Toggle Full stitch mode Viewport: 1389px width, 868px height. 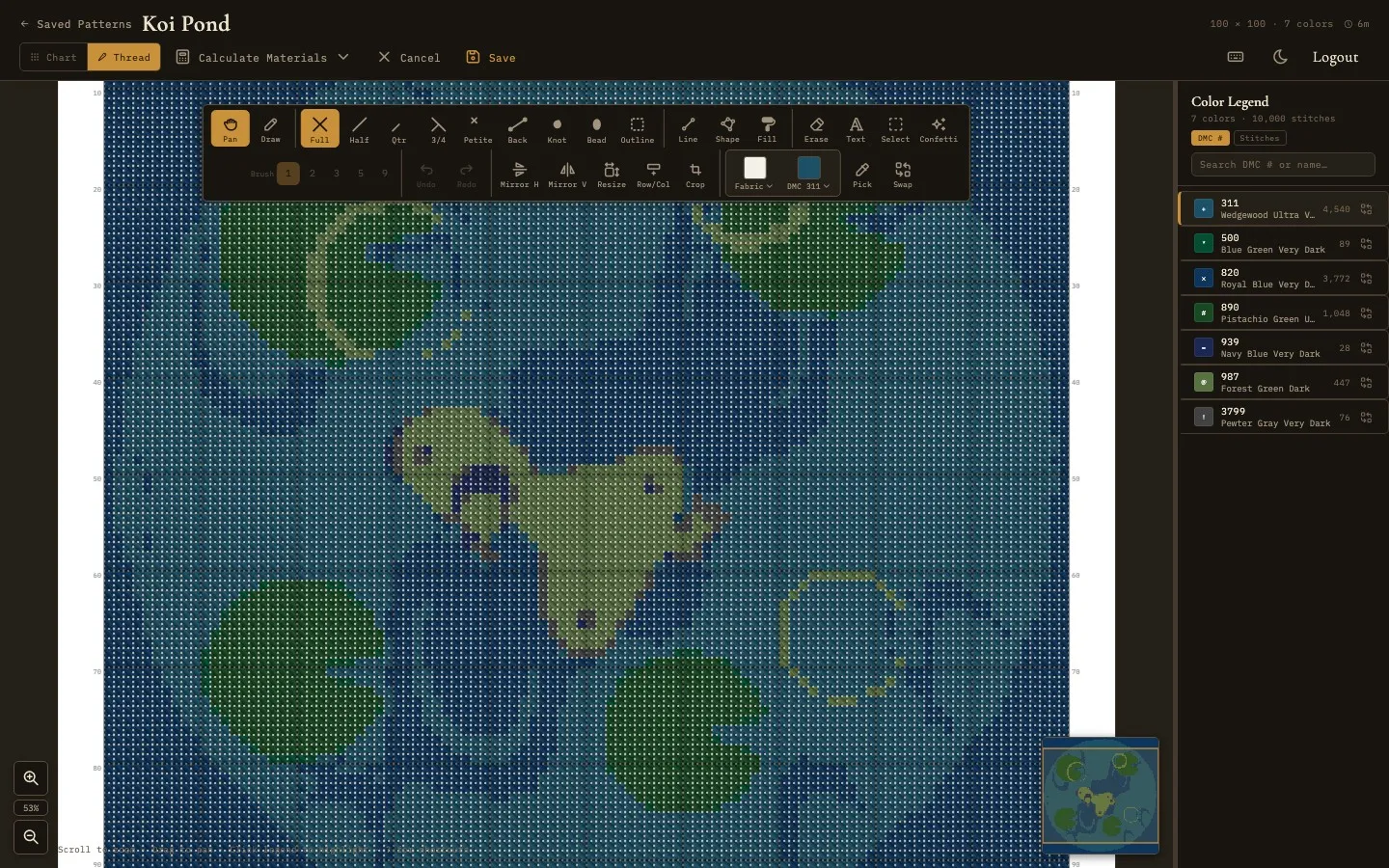click(319, 129)
